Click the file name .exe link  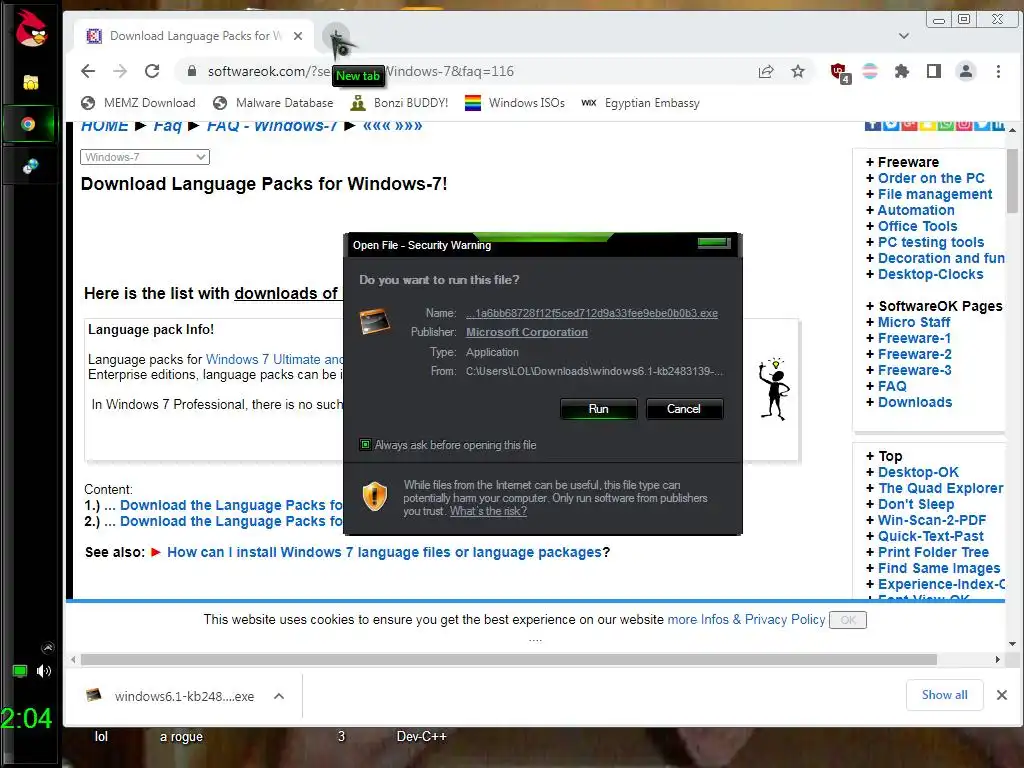(592, 313)
